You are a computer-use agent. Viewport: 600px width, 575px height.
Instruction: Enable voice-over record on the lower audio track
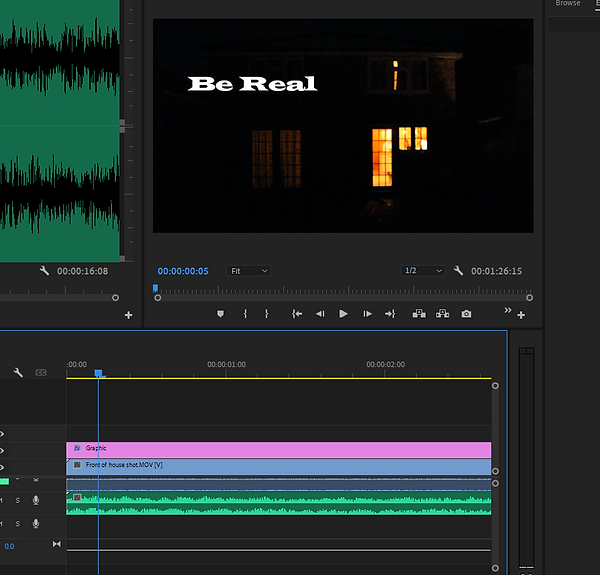36,523
